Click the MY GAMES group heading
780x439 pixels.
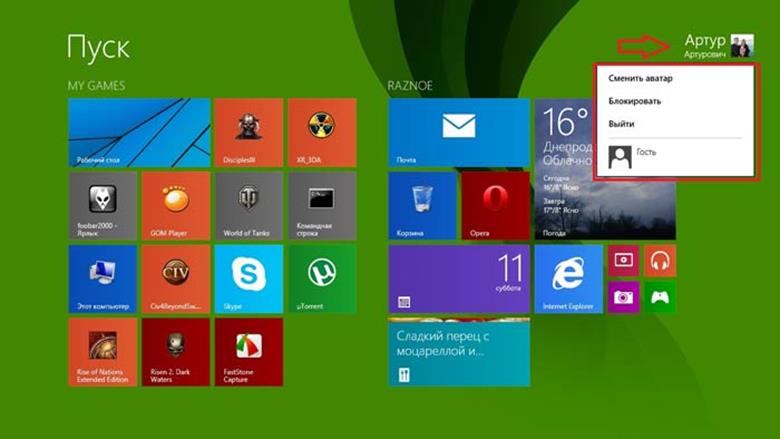point(97,86)
